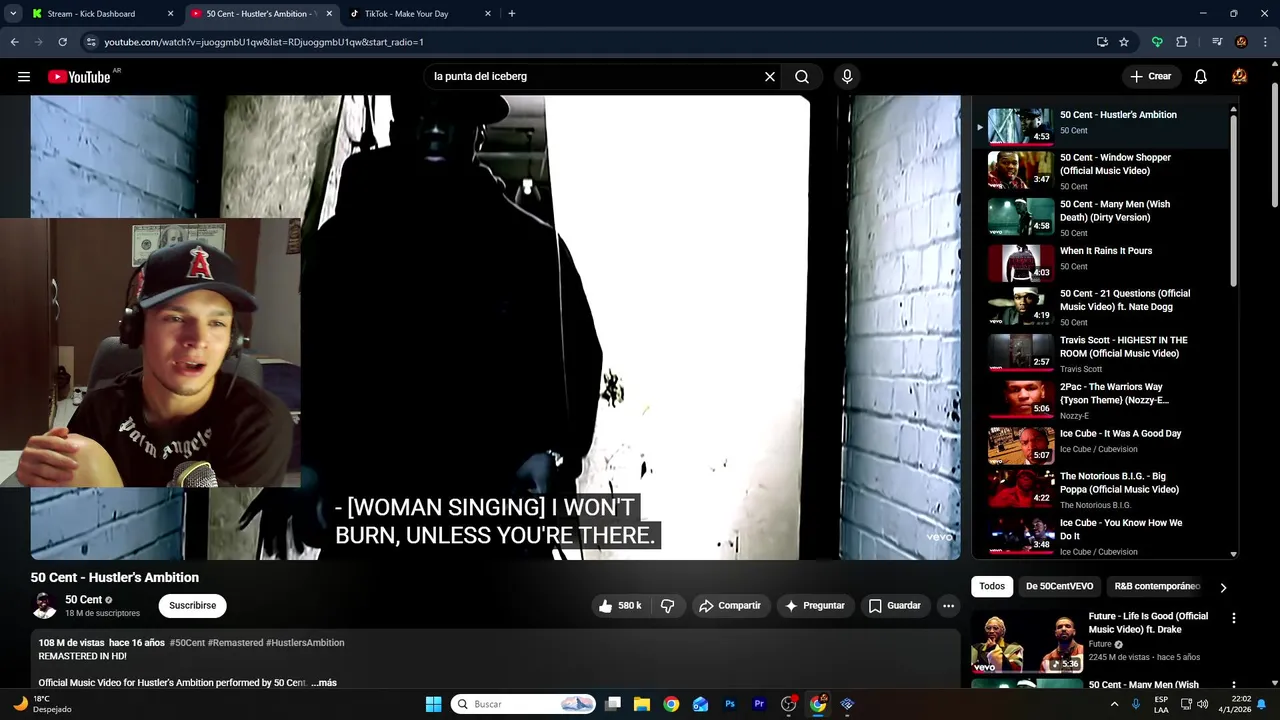This screenshot has height=720, width=1280.
Task: Open more actions three-dot menu
Action: point(948,606)
